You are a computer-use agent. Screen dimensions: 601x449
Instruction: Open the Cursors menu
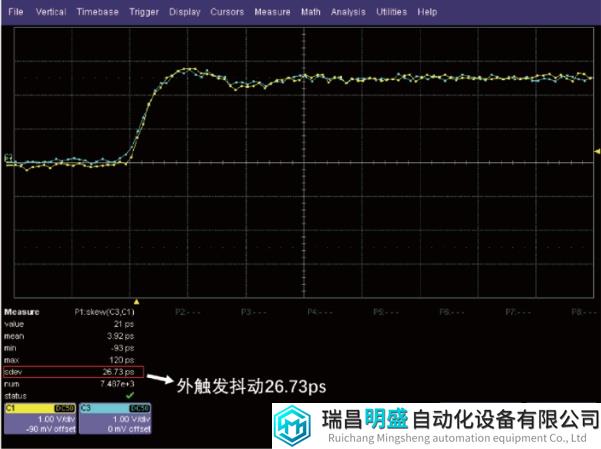coord(227,12)
